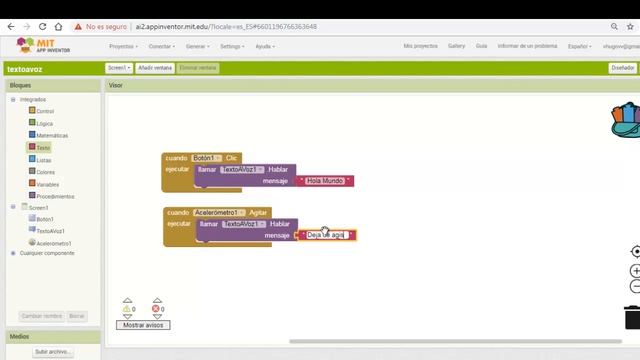This screenshot has width=640, height=360.
Task: Open the Guía link
Action: click(x=481, y=46)
